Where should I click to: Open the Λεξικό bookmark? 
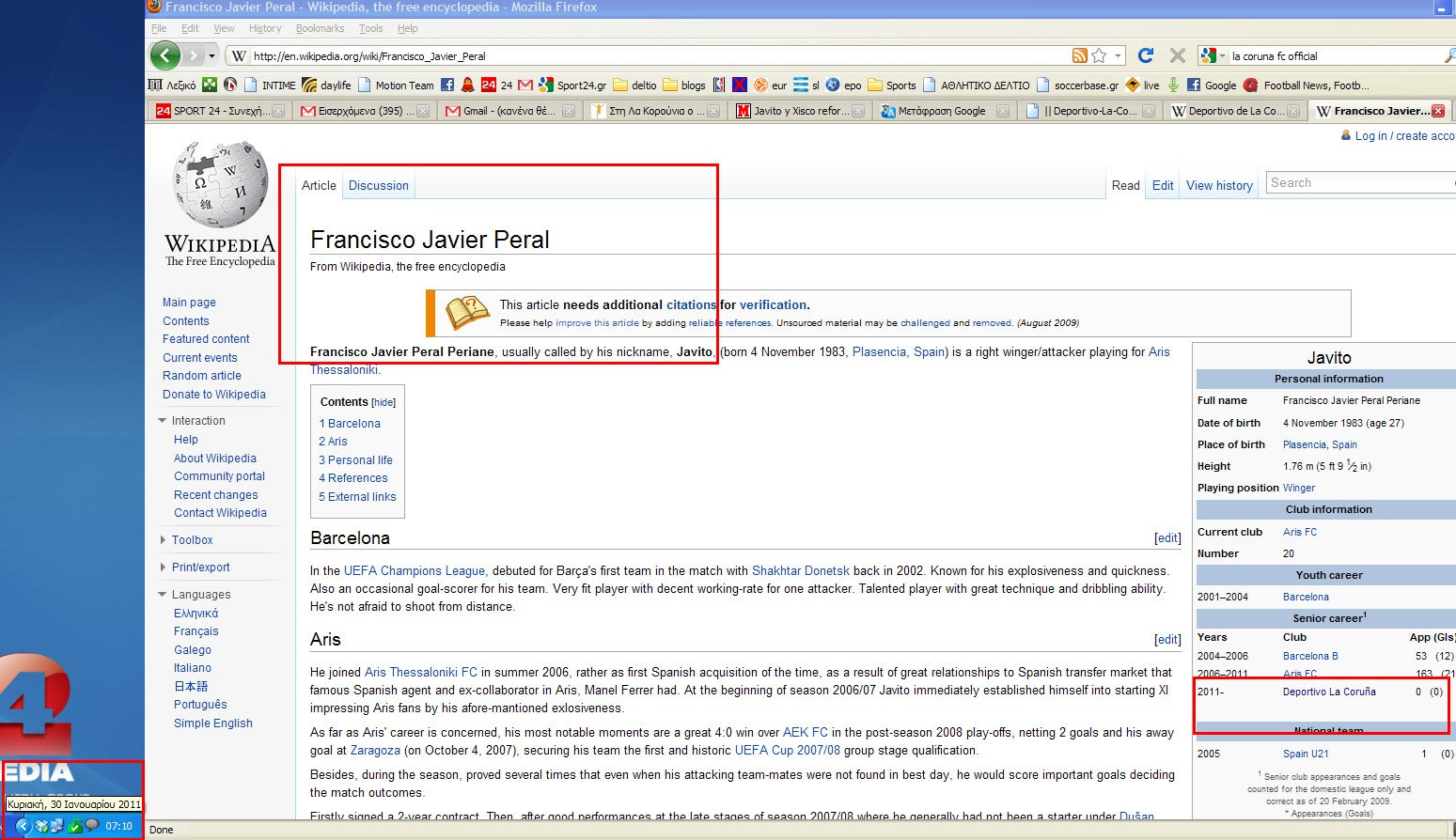pos(173,85)
